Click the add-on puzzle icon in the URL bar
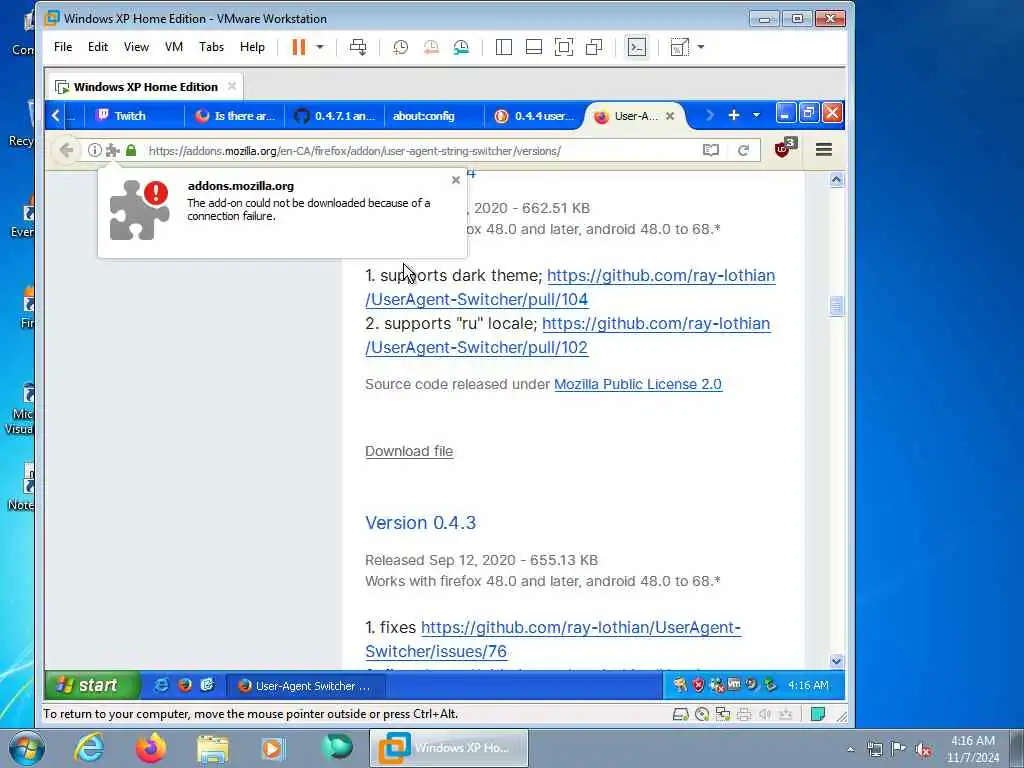The image size is (1024, 768). (x=112, y=150)
